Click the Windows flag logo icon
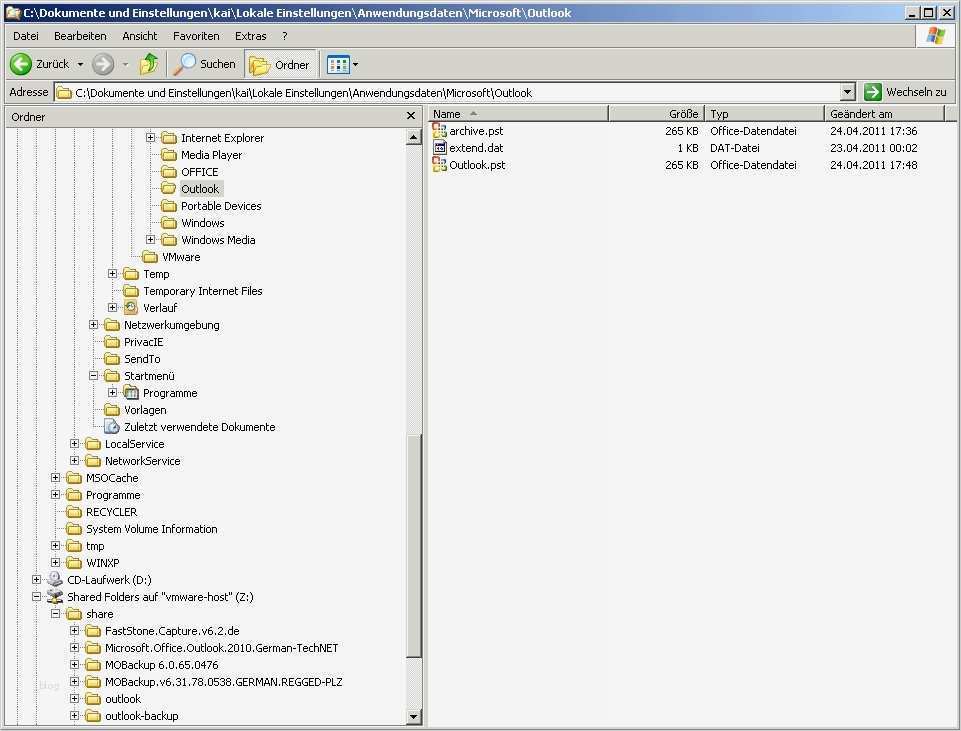961x731 pixels. click(x=936, y=36)
